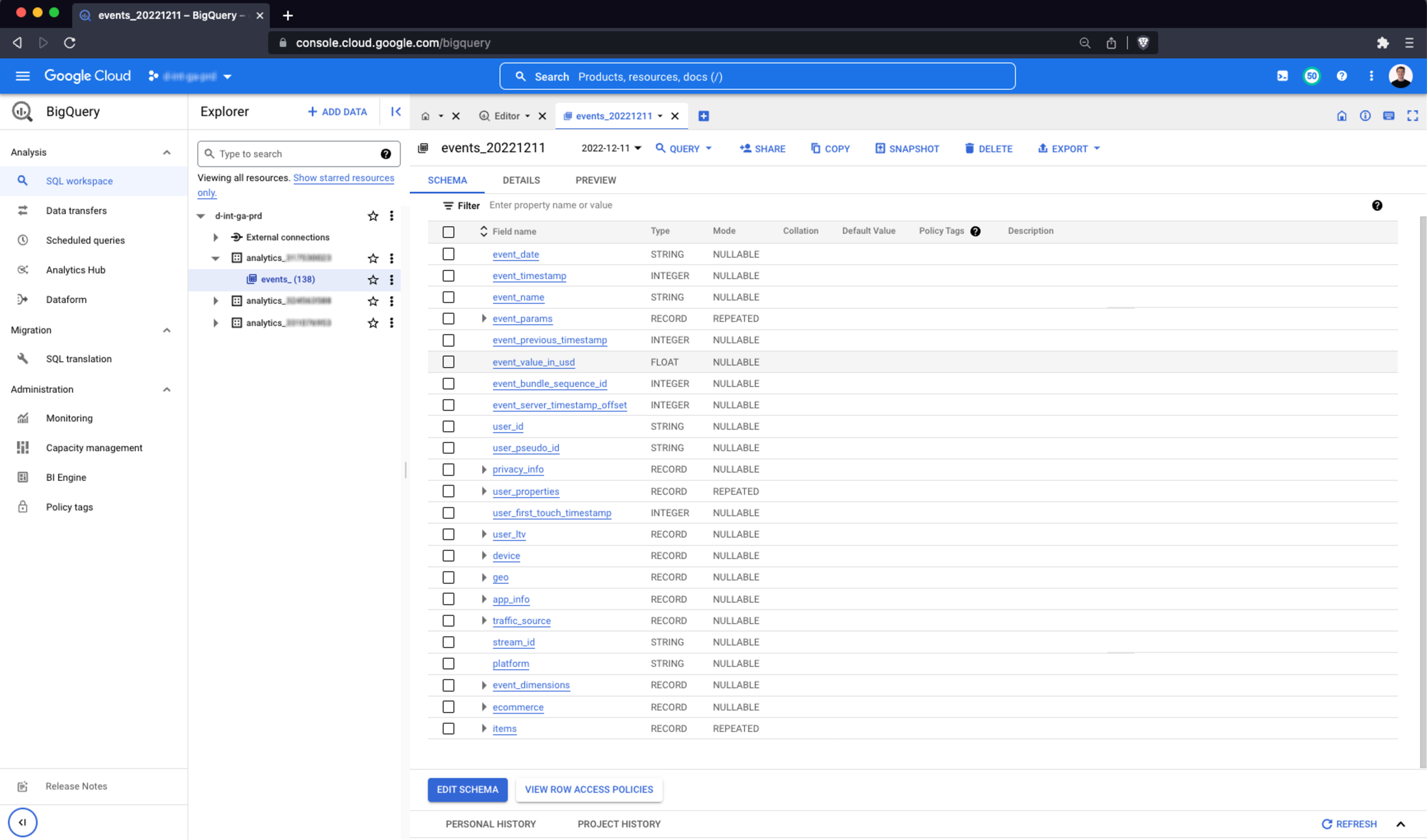Toggle full screen mode icon

pos(1412,116)
